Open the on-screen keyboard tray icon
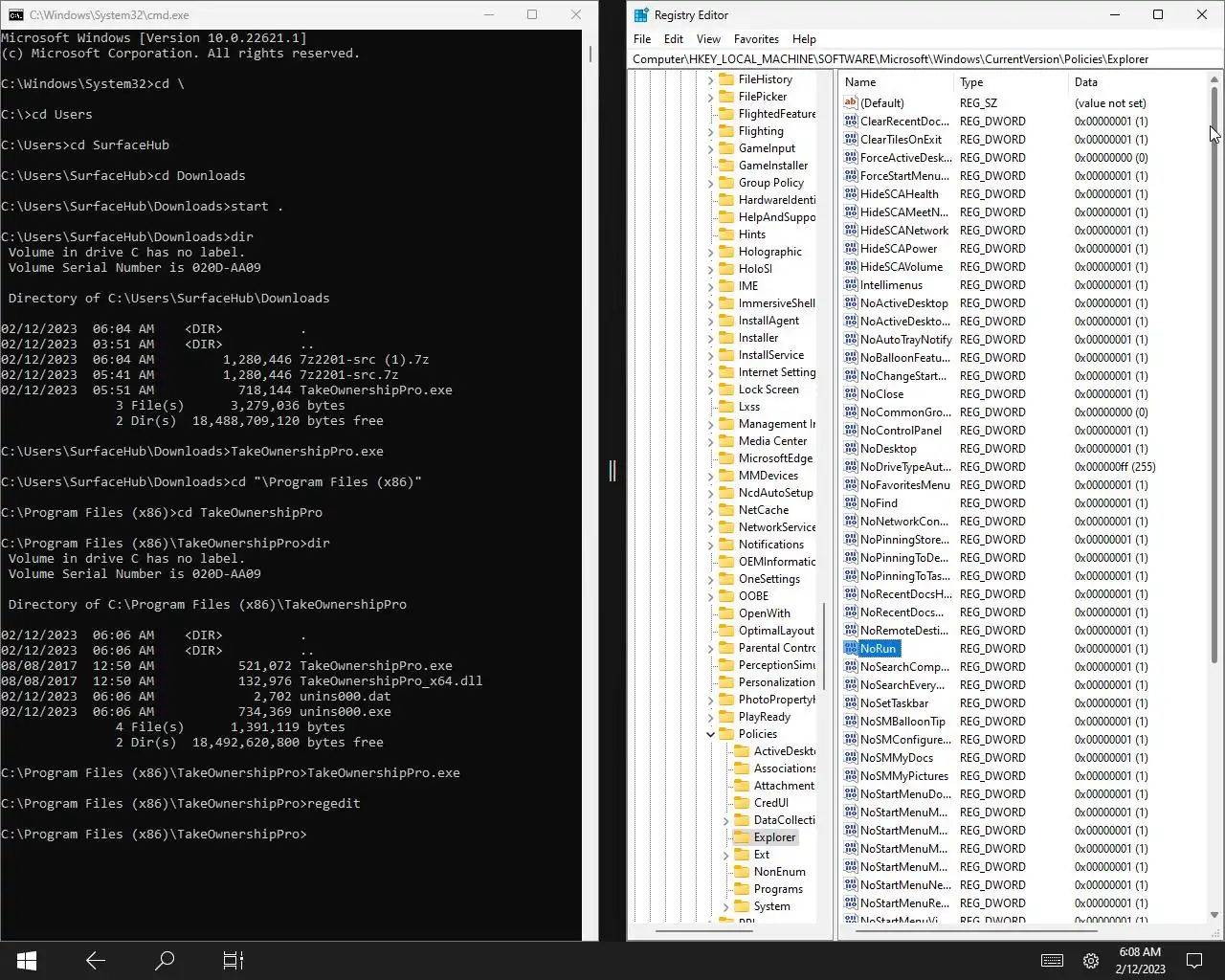Screen dimensions: 1225x980 click(x=1052, y=960)
